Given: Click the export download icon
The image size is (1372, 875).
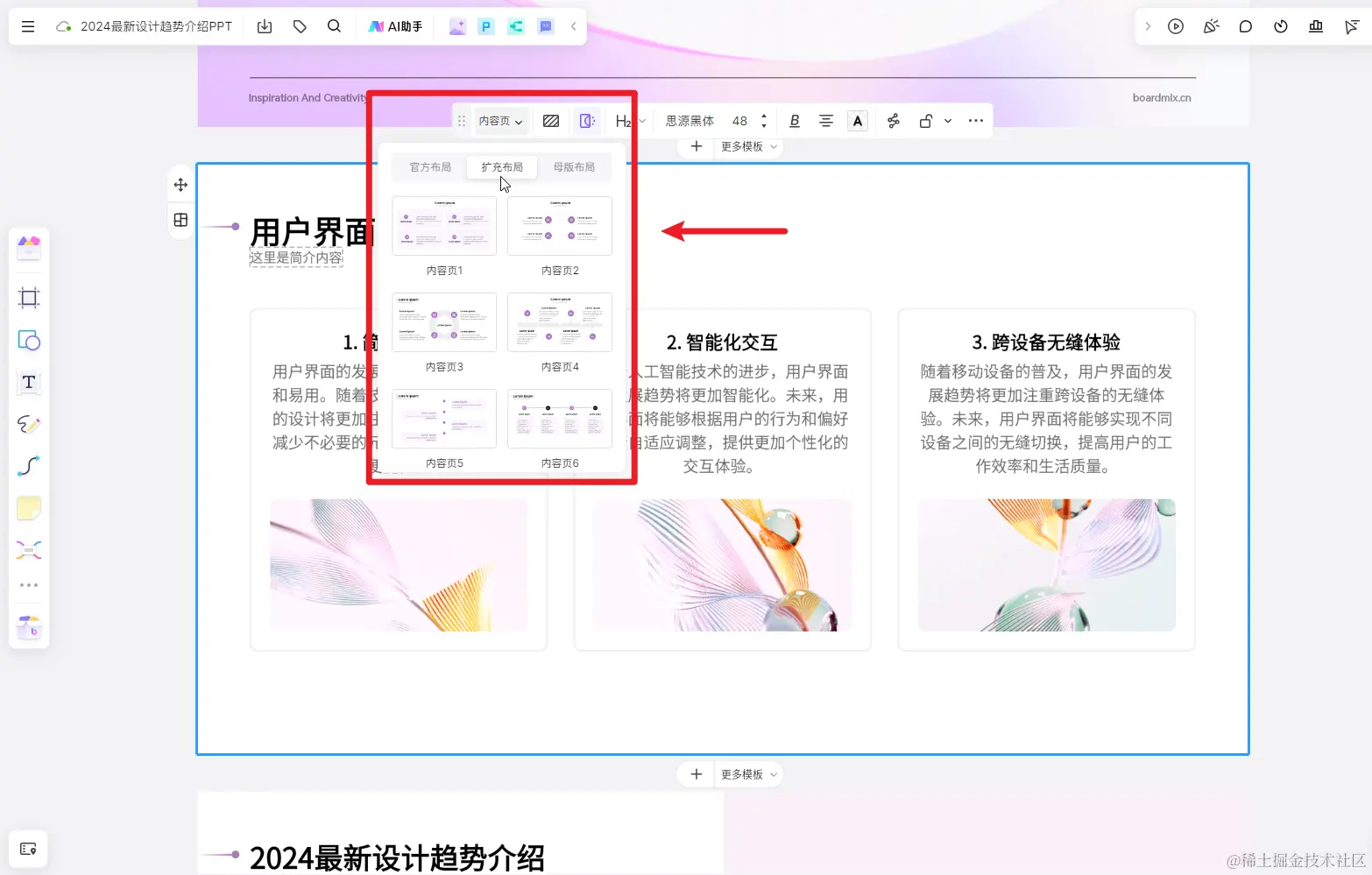Looking at the screenshot, I should click(x=265, y=26).
